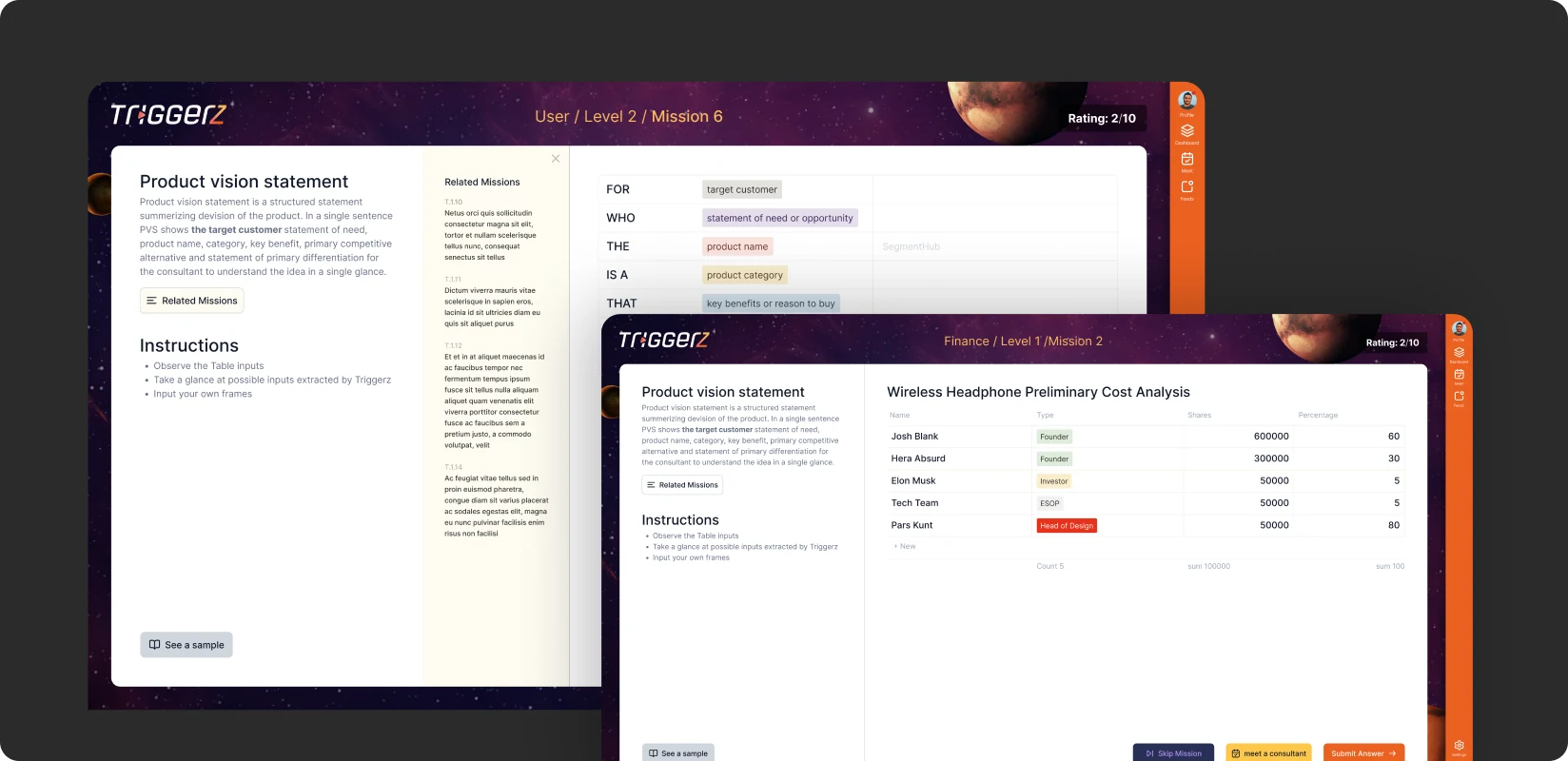This screenshot has width=1568, height=761.
Task: Click ESOP tag in Tech Team row
Action: (x=1049, y=503)
